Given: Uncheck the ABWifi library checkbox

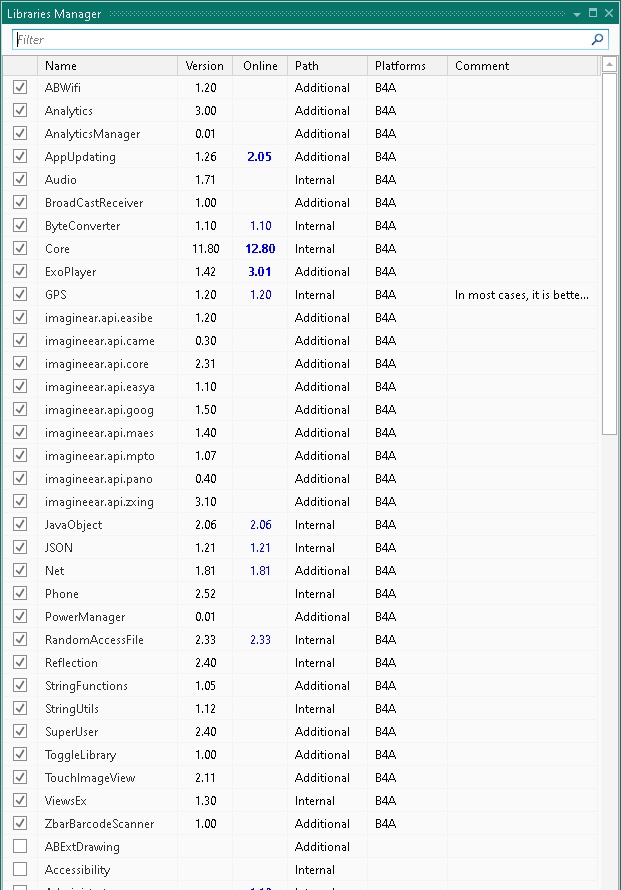Looking at the screenshot, I should (x=20, y=87).
